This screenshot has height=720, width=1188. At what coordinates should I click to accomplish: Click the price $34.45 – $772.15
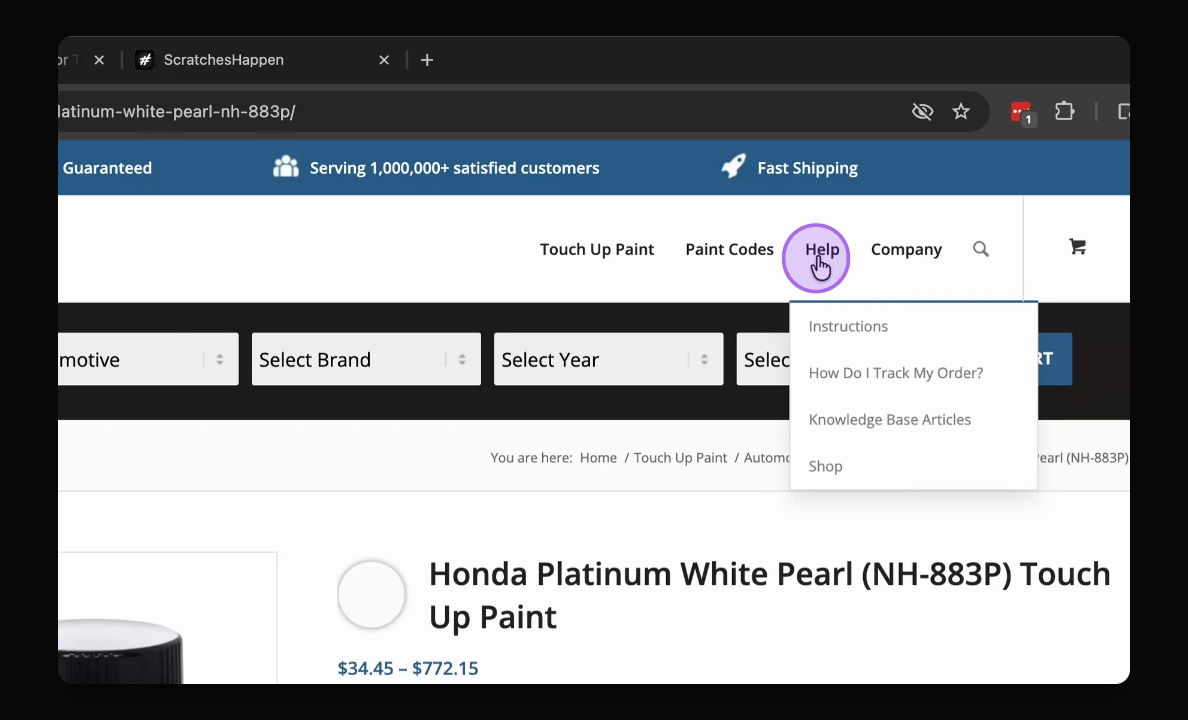tap(408, 668)
